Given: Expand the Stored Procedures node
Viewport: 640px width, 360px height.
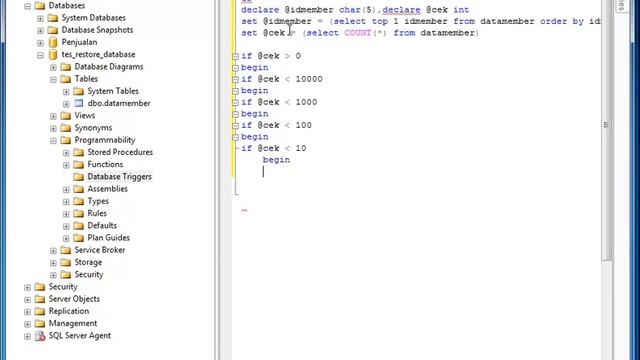Looking at the screenshot, I should [x=66, y=153].
